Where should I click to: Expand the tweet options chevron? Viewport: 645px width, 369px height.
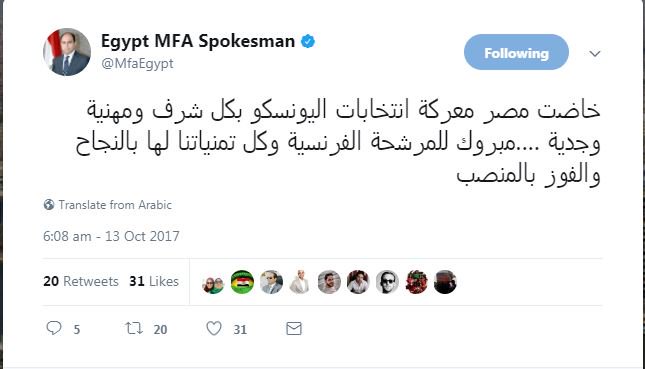(595, 53)
